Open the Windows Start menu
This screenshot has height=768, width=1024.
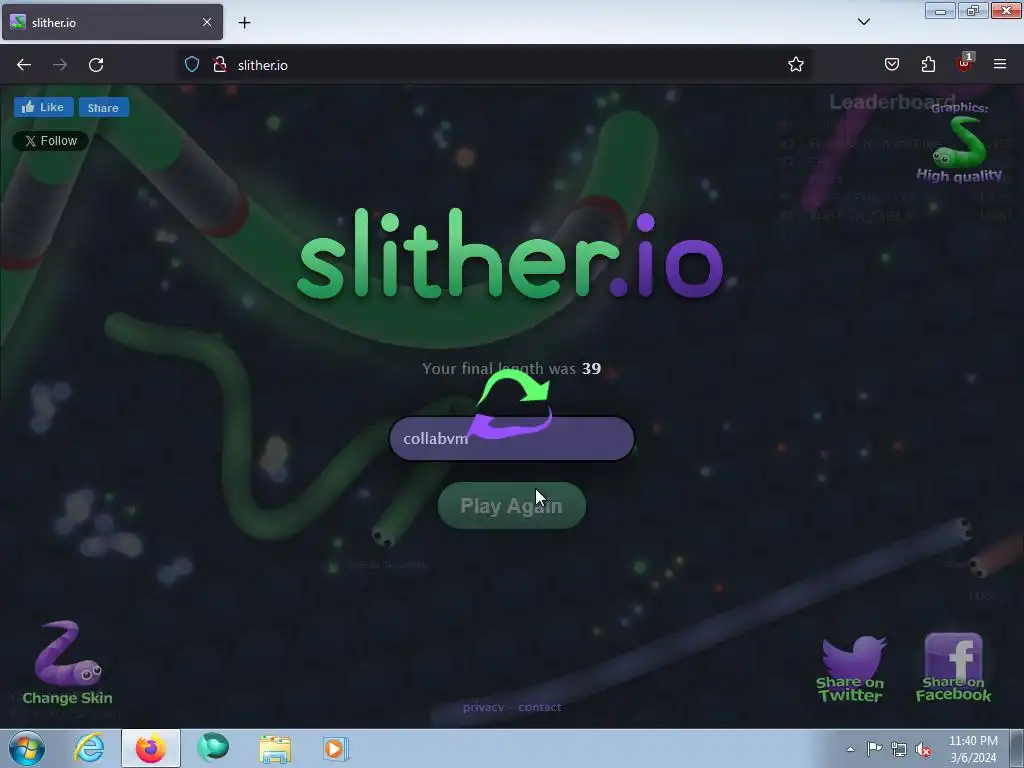coord(27,748)
